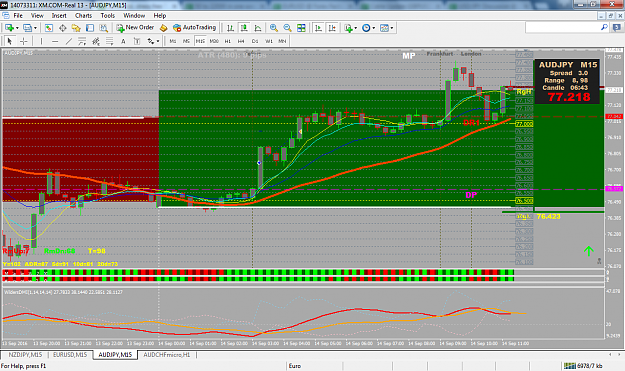Expand the Templates dropdown arrow

tap(392, 28)
